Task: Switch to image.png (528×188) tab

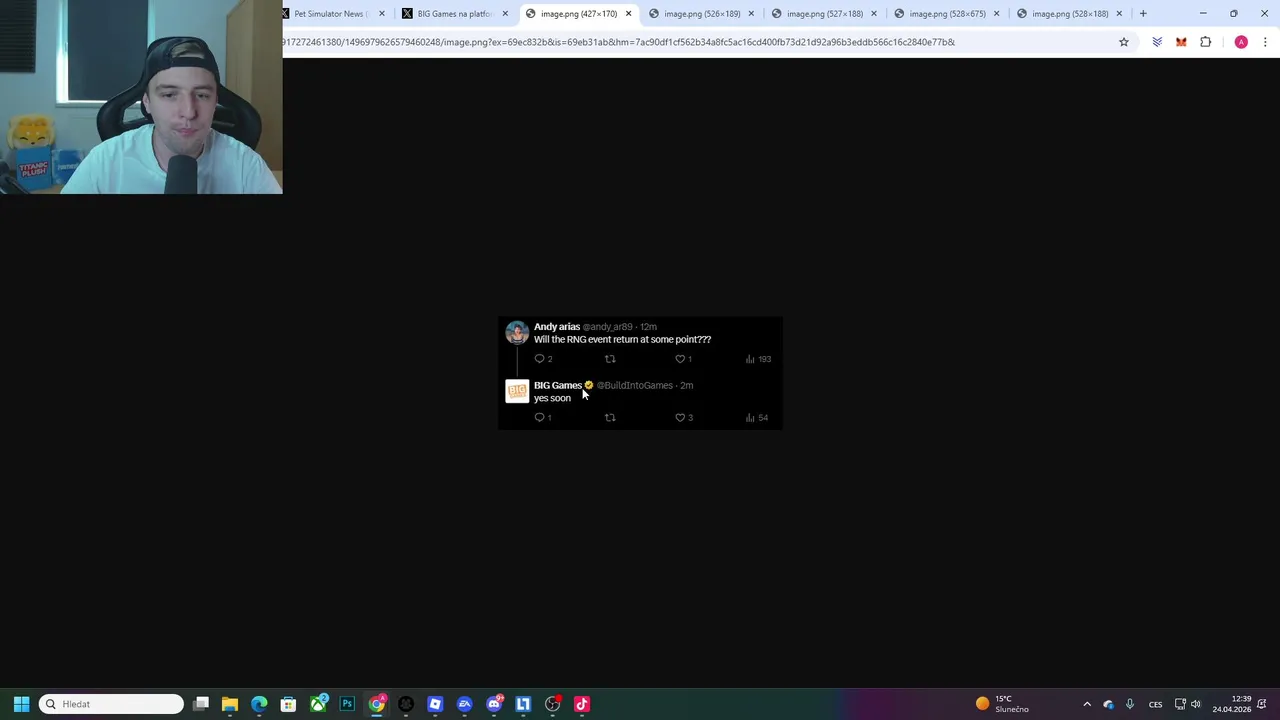Action: (x=1070, y=14)
